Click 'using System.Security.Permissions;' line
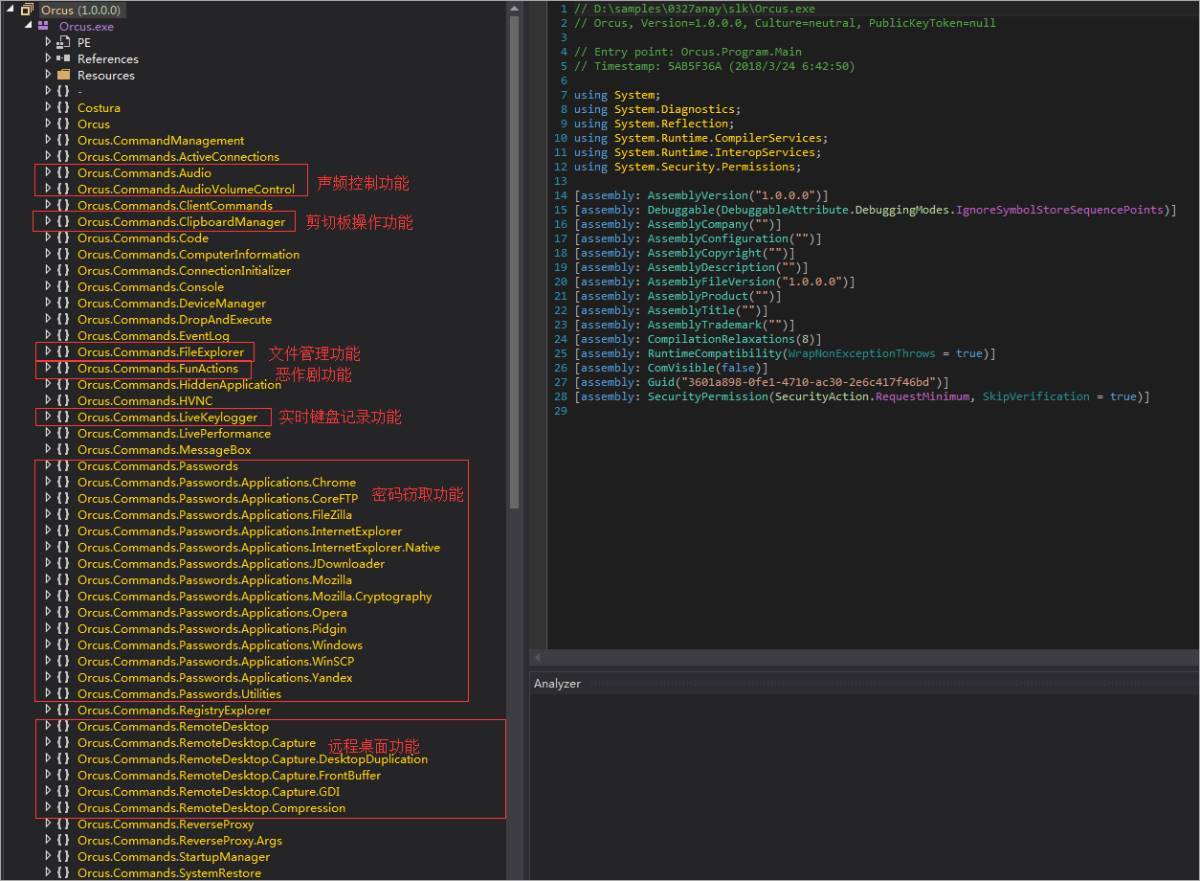This screenshot has height=881, width=1200. point(687,167)
